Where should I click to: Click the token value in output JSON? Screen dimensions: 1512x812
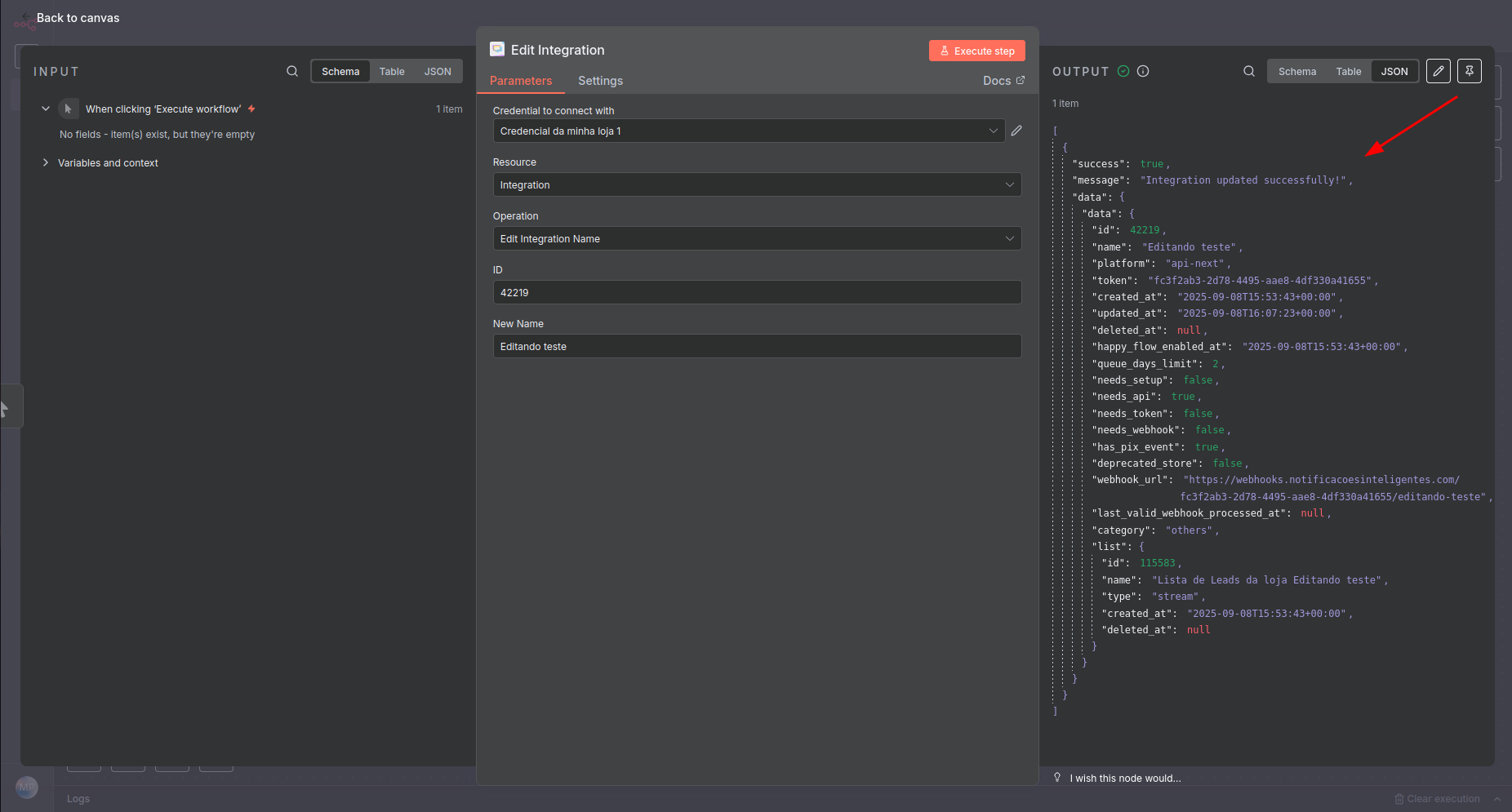(1260, 280)
